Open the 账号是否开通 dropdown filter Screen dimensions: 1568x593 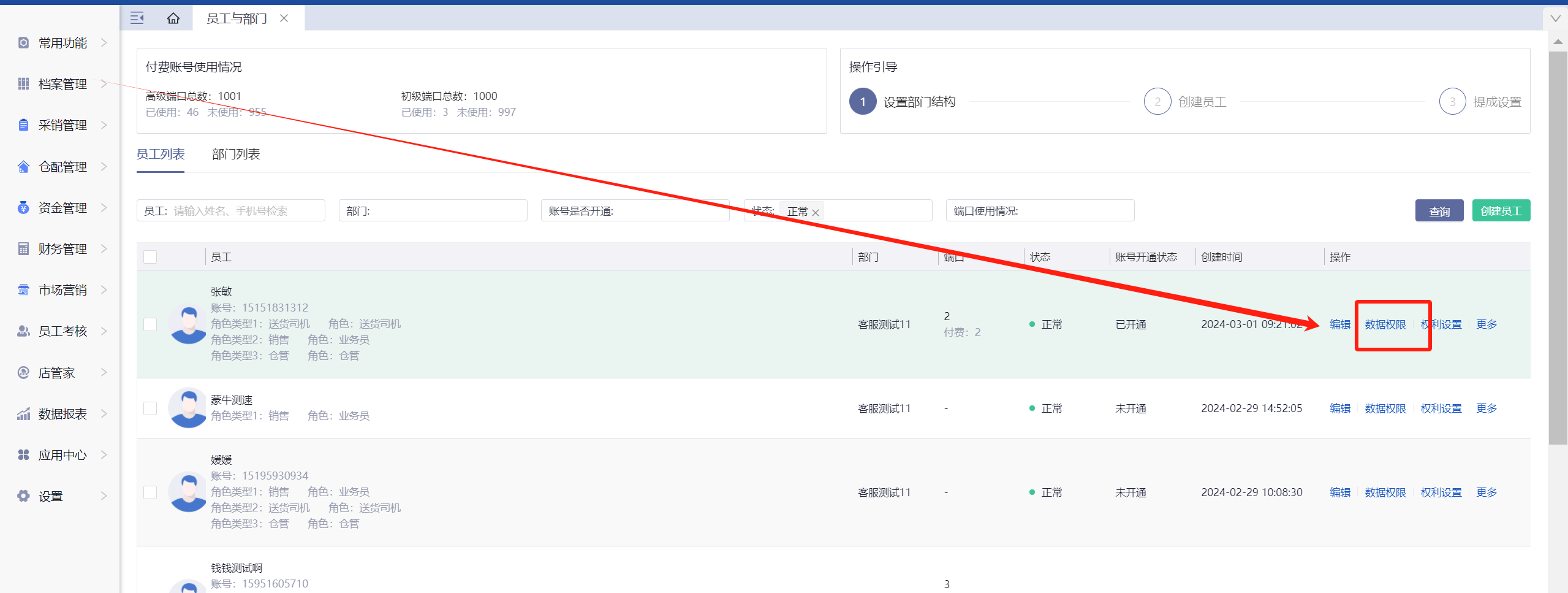(x=635, y=211)
